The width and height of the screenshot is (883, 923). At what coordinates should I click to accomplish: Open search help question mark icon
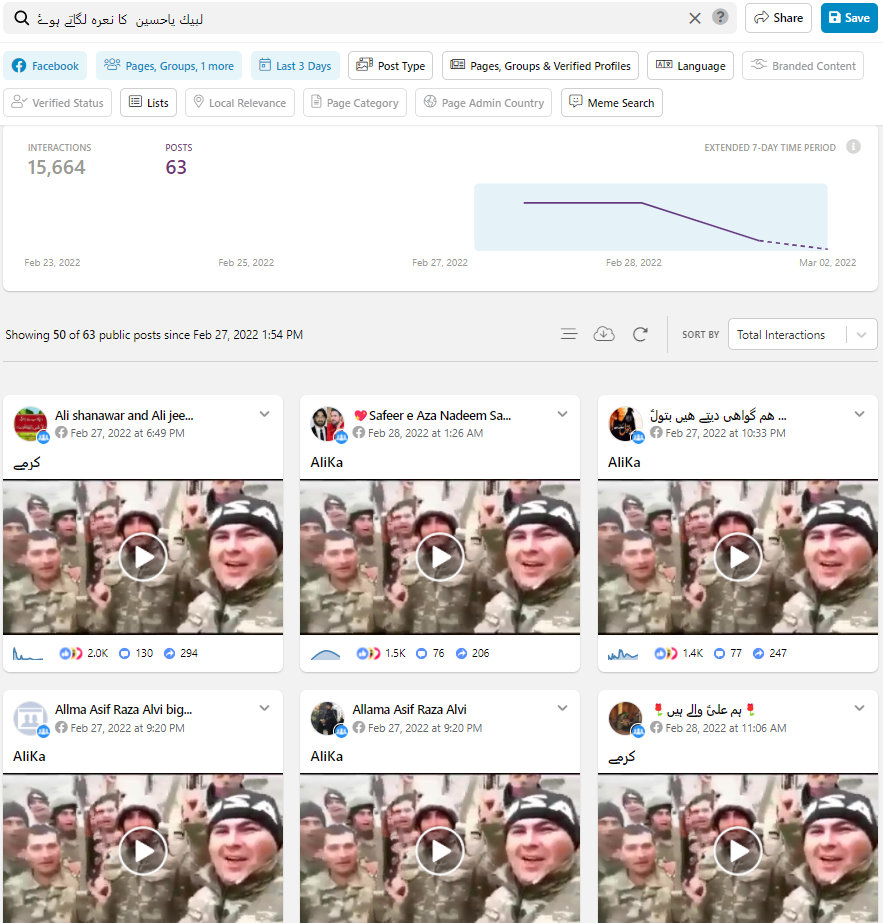tap(720, 18)
